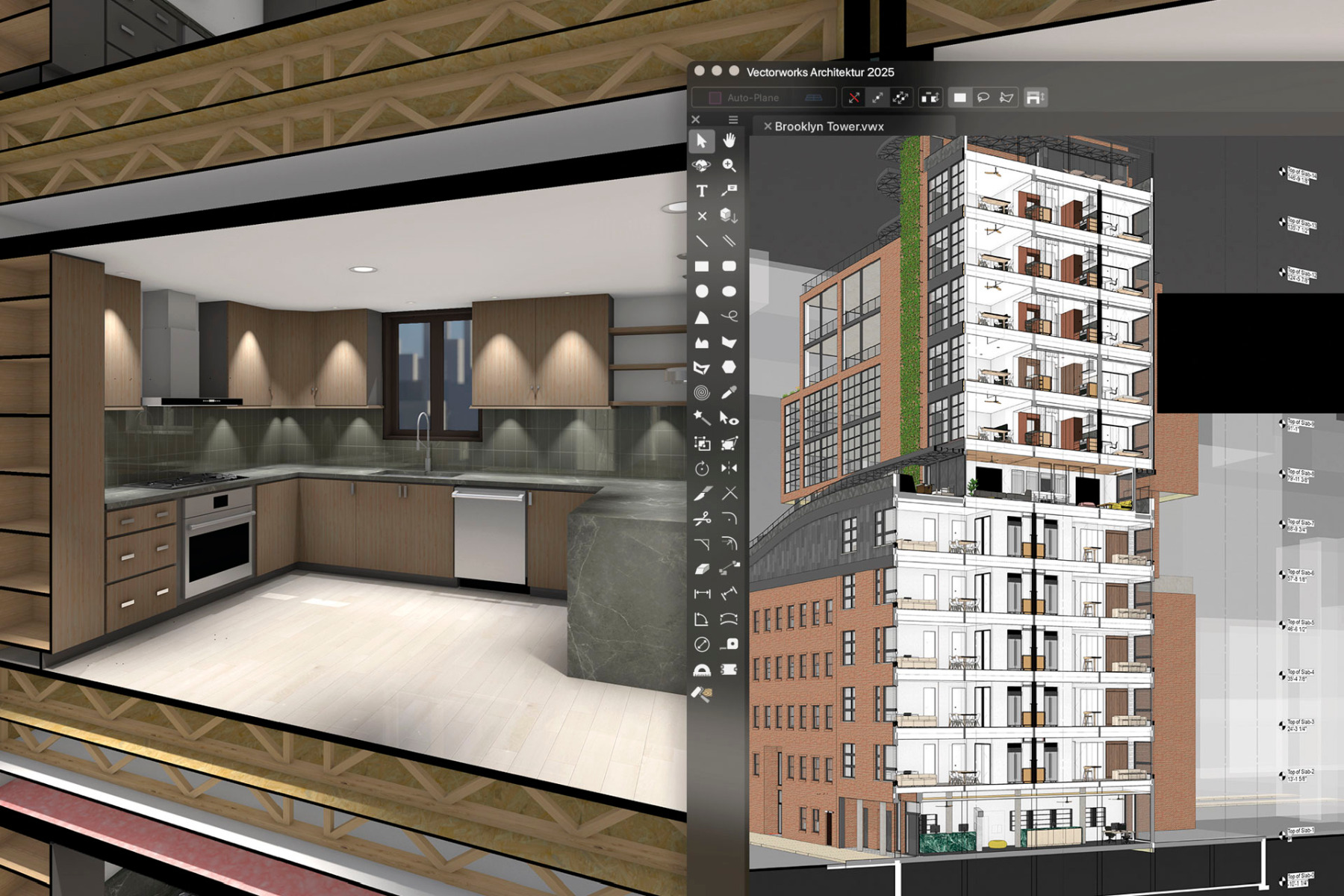
Task: Choose the Text tool
Action: pyautogui.click(x=702, y=191)
